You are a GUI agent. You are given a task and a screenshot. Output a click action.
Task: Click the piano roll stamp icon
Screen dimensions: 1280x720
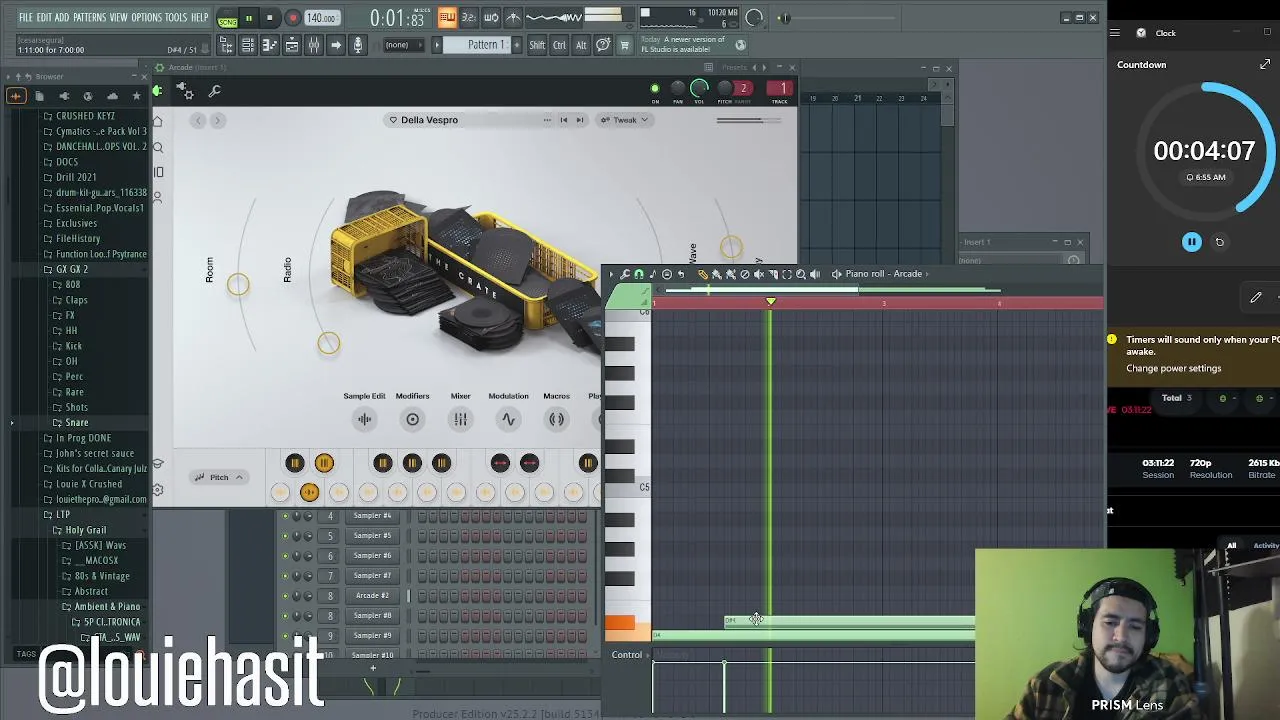tap(667, 274)
